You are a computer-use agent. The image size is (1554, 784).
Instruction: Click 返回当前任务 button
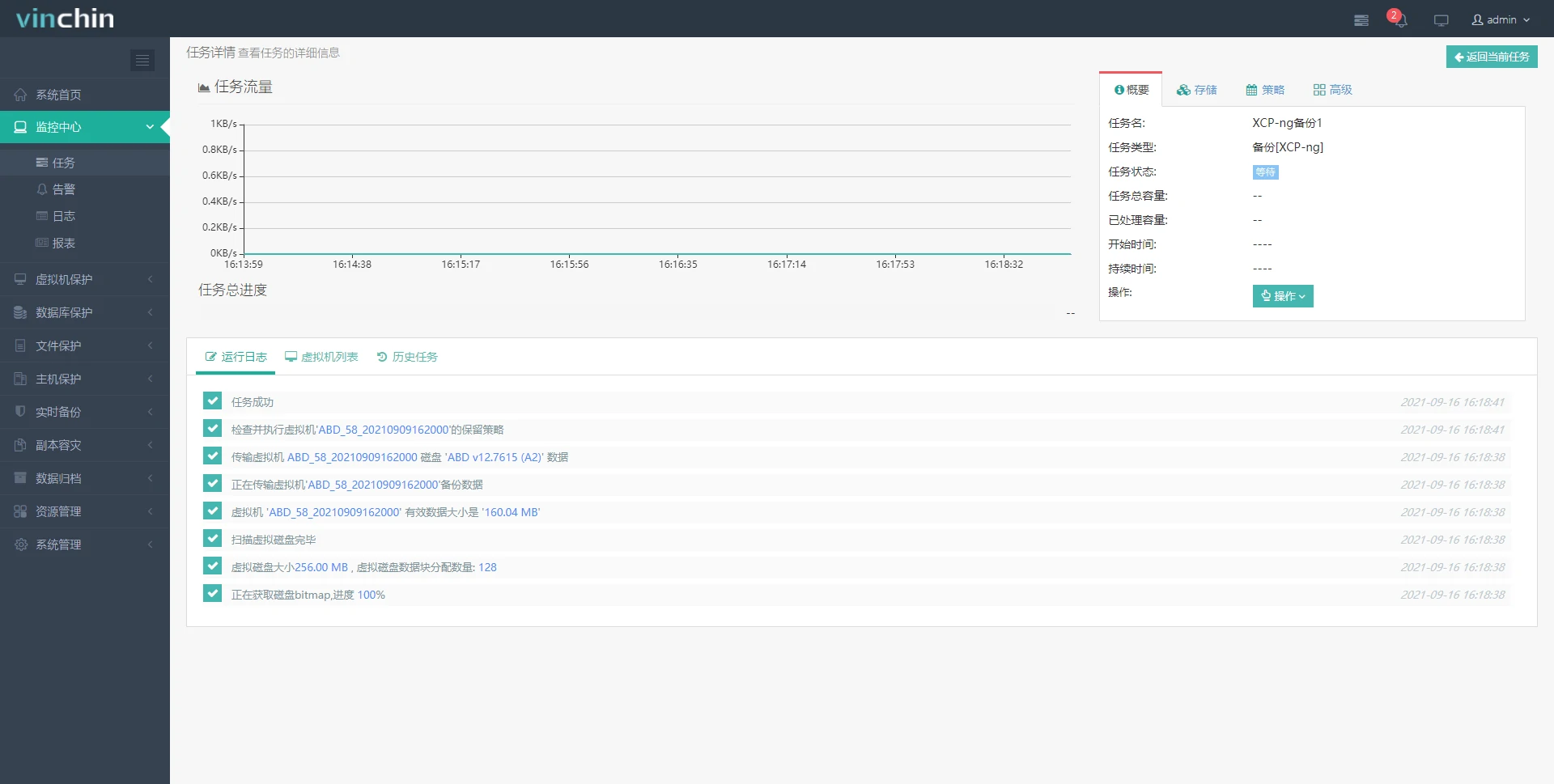[1491, 57]
